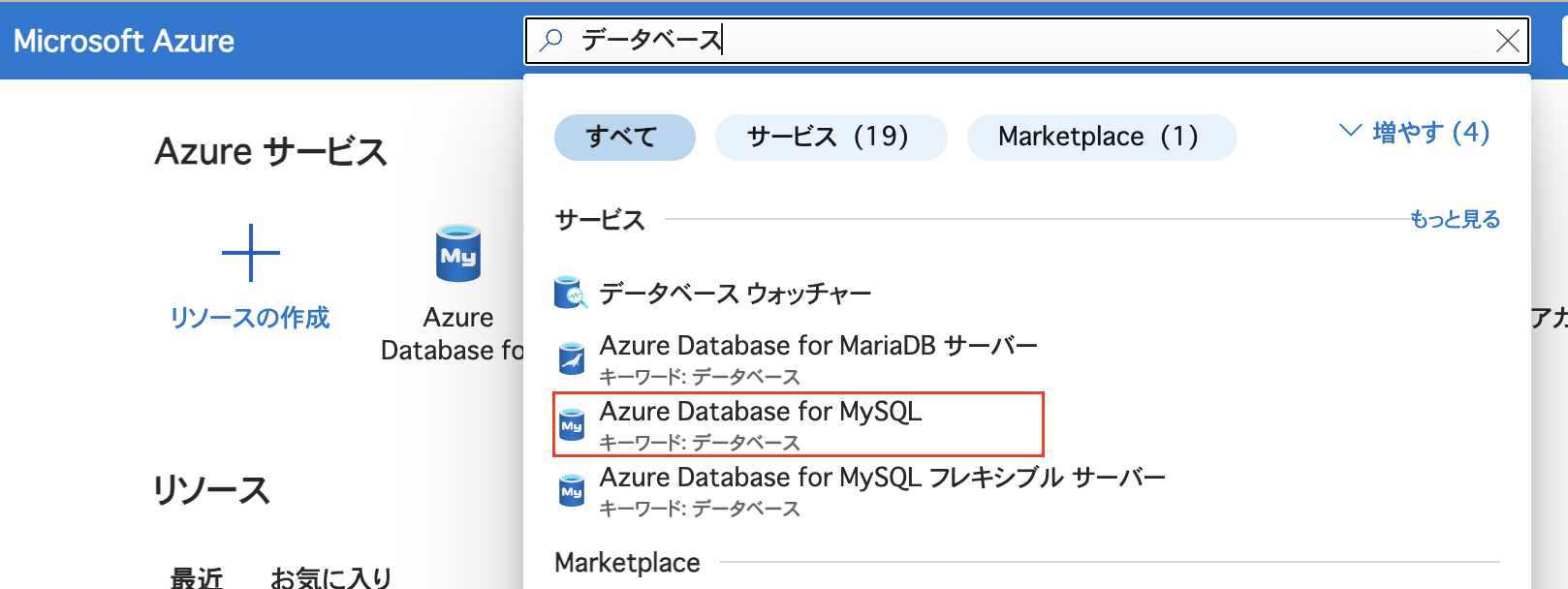Select the Marketplace (1) filter pill

[1101, 137]
